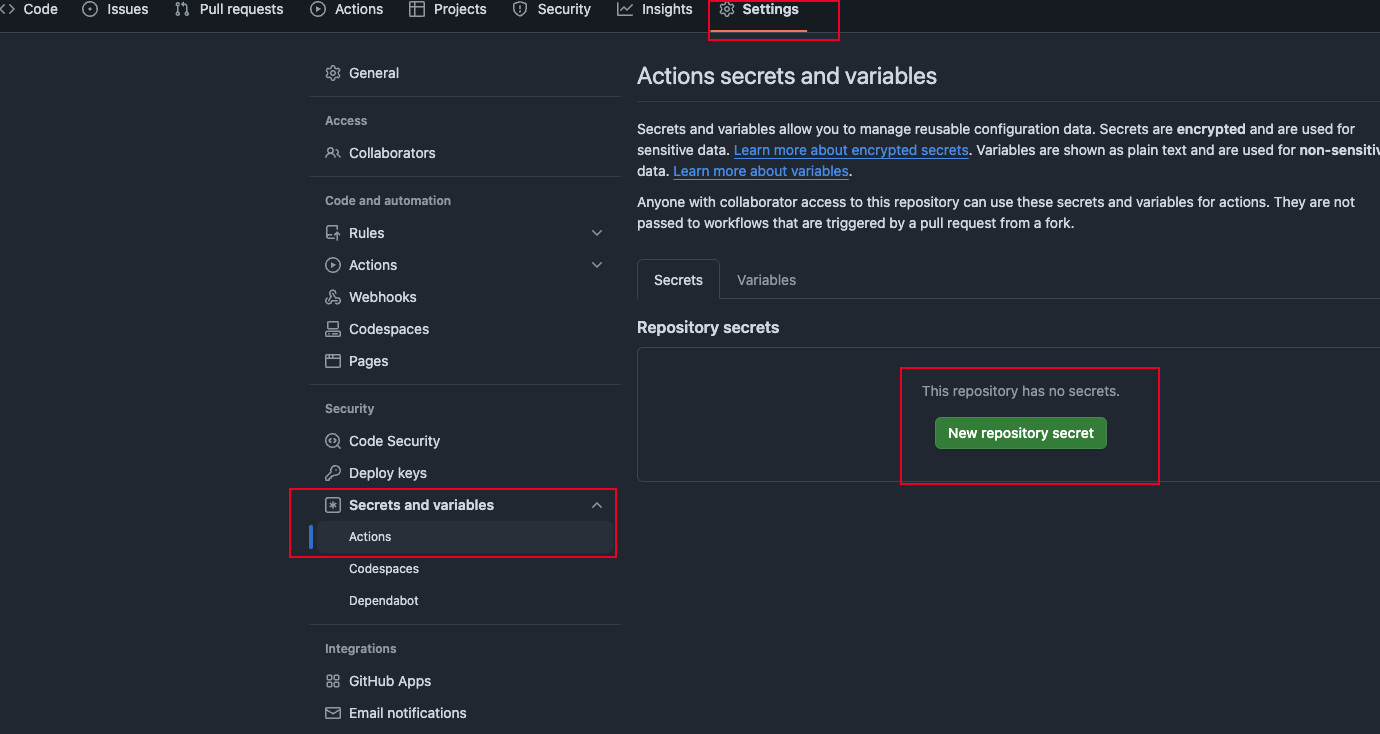Click 'Actions secrets and variables' heading
The width and height of the screenshot is (1380, 734).
coord(787,76)
